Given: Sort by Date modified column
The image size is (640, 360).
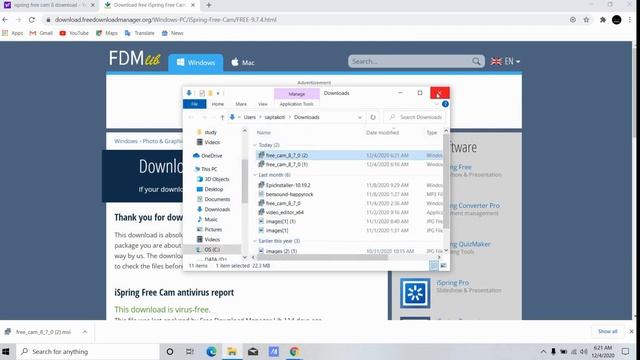Looking at the screenshot, I should pyautogui.click(x=382, y=133).
